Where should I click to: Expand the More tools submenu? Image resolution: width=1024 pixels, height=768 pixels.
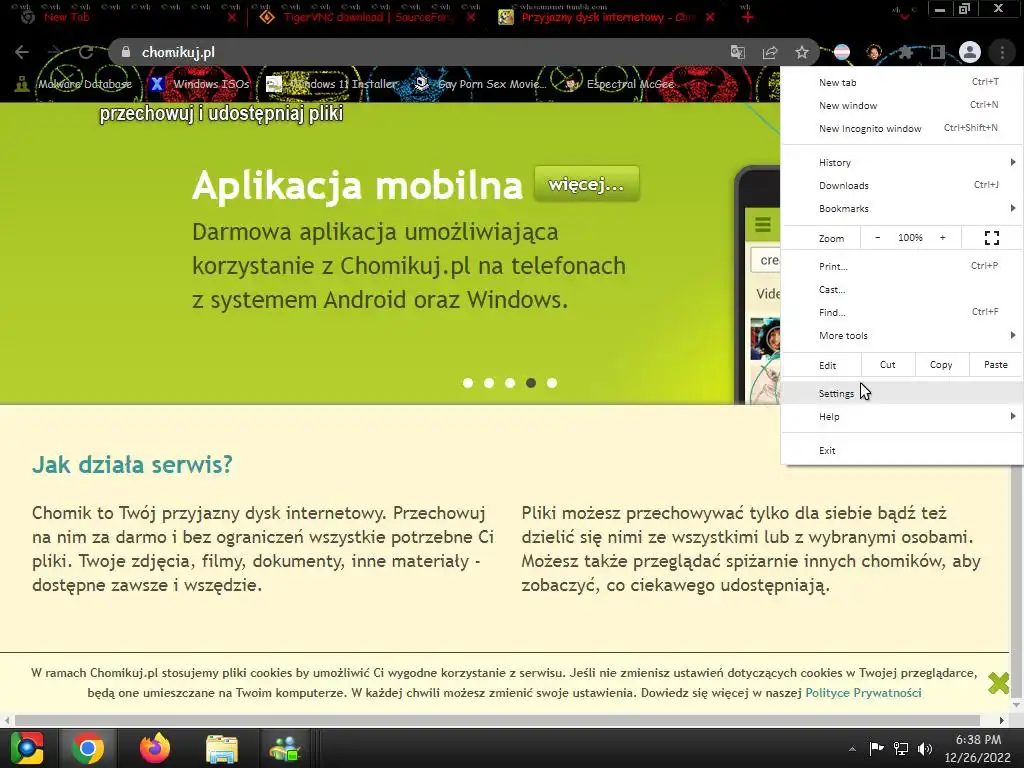(902, 335)
